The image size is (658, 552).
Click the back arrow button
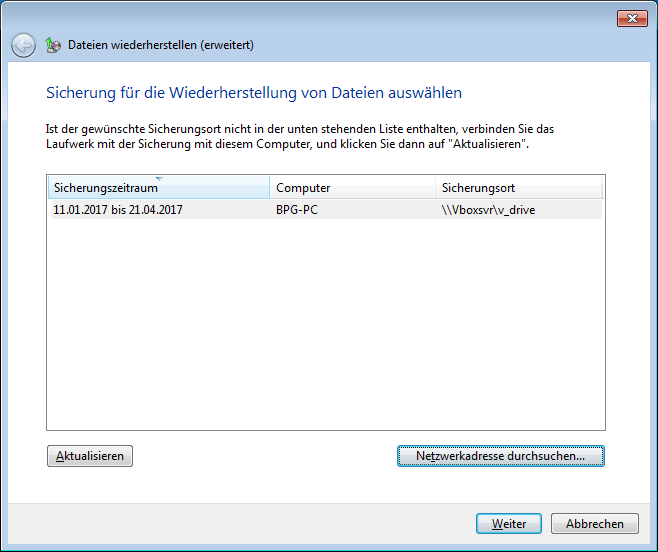[x=23, y=45]
